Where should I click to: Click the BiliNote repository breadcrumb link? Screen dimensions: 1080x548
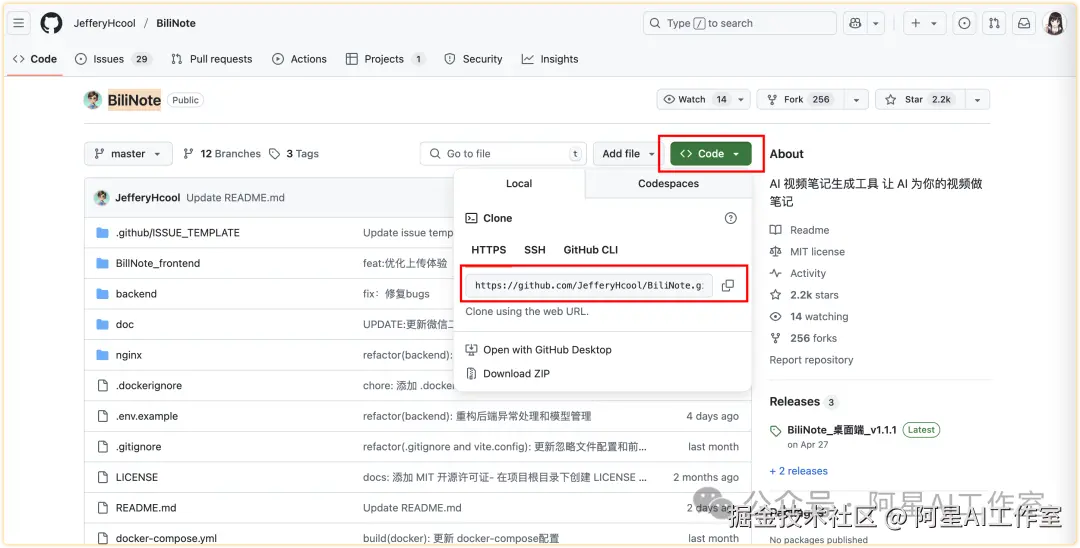tap(176, 23)
